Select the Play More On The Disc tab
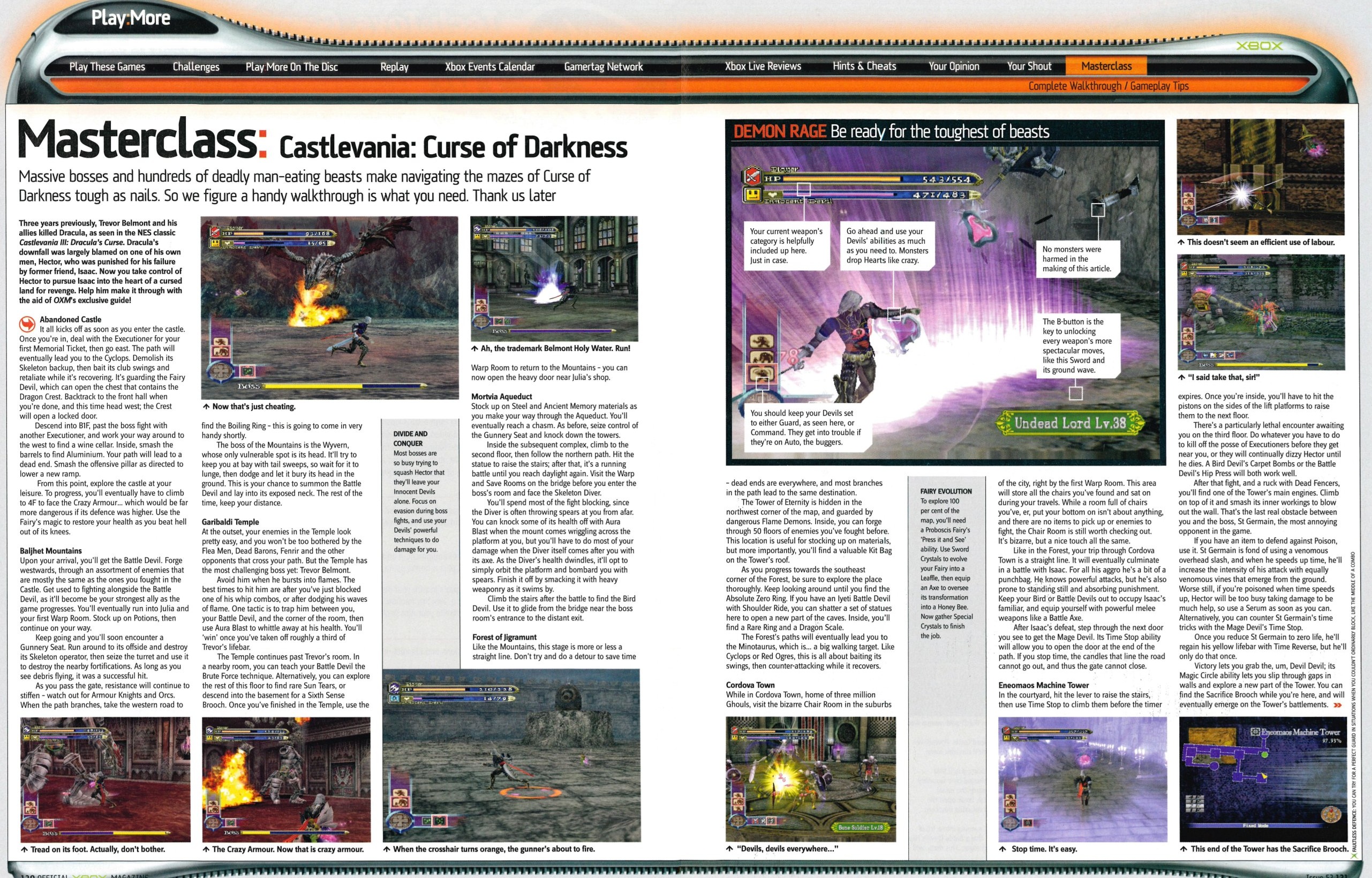Image resolution: width=1372 pixels, height=878 pixels. (x=292, y=67)
